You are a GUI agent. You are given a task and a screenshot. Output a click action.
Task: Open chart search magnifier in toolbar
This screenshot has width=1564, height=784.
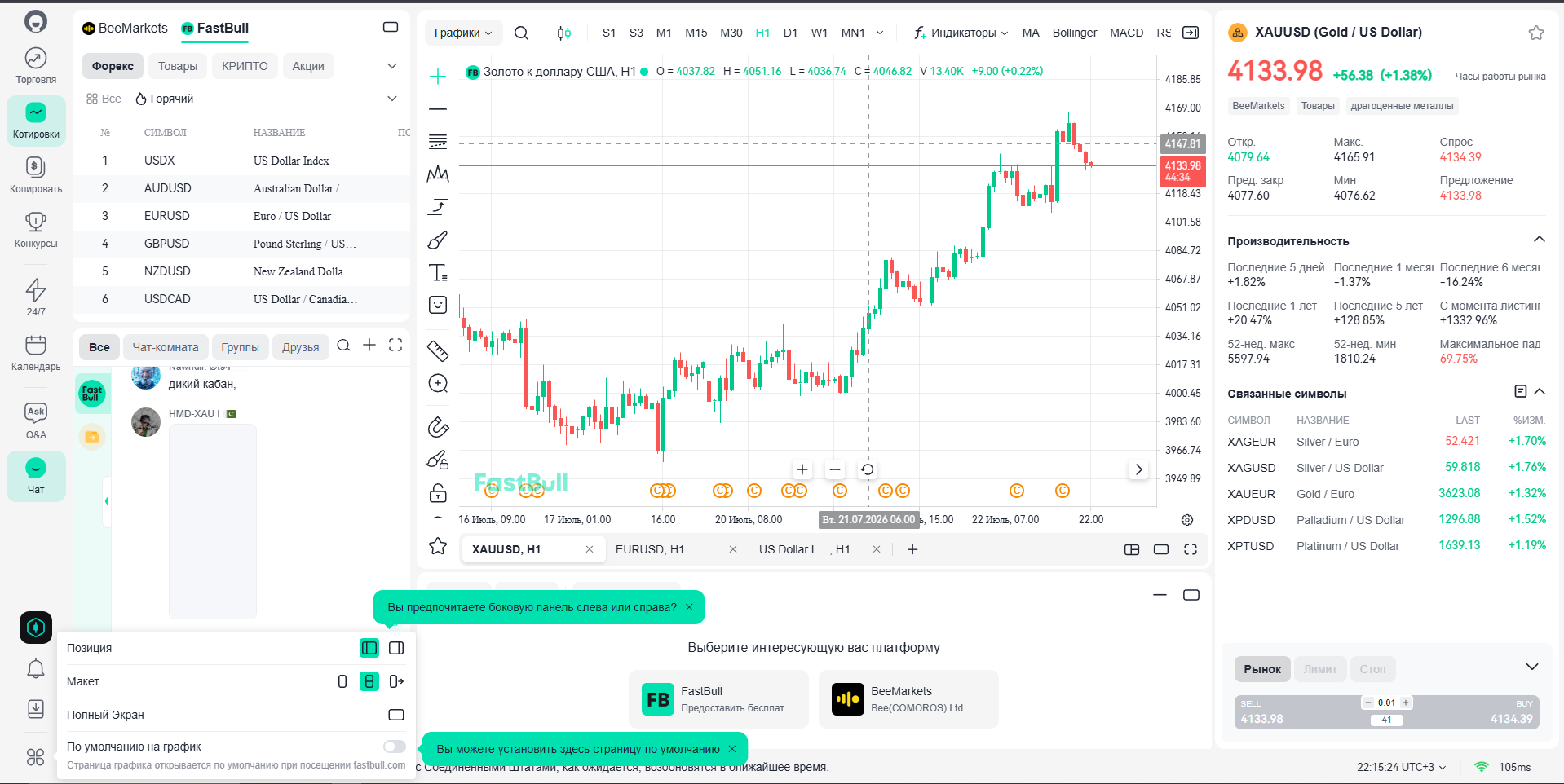tap(521, 33)
